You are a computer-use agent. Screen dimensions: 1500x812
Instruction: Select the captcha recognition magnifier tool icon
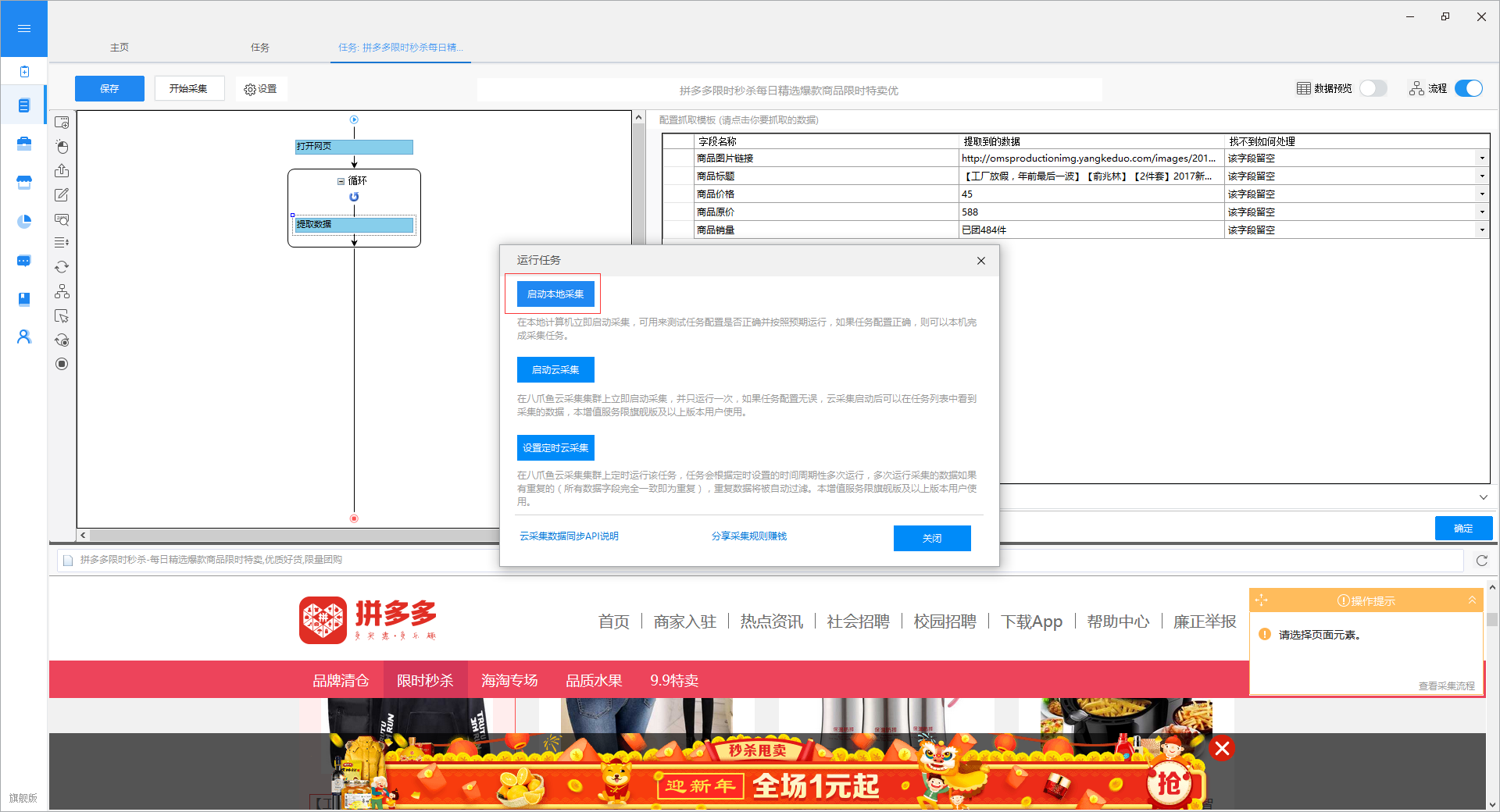tap(62, 219)
